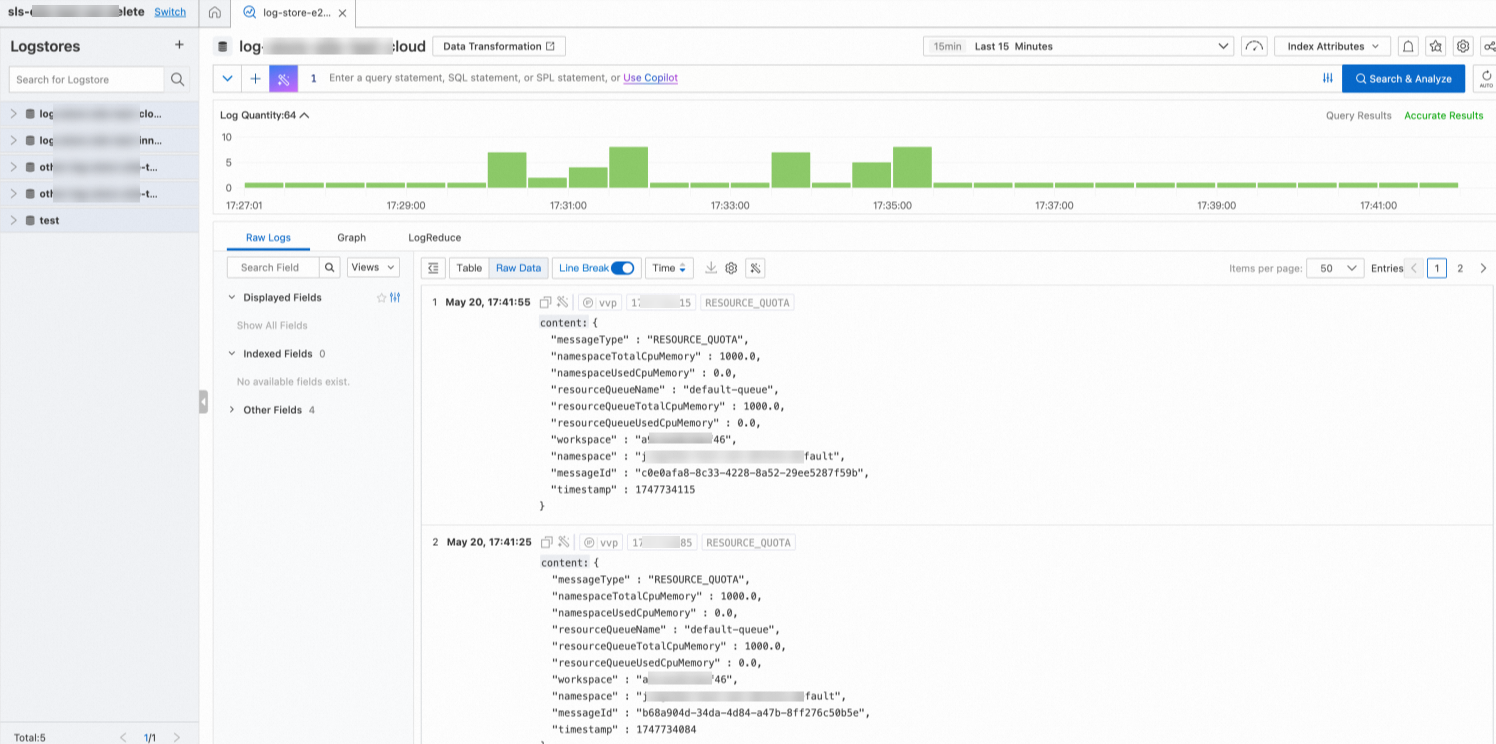The height and width of the screenshot is (744, 1496).
Task: Click the Accurate Results label
Action: point(1444,116)
